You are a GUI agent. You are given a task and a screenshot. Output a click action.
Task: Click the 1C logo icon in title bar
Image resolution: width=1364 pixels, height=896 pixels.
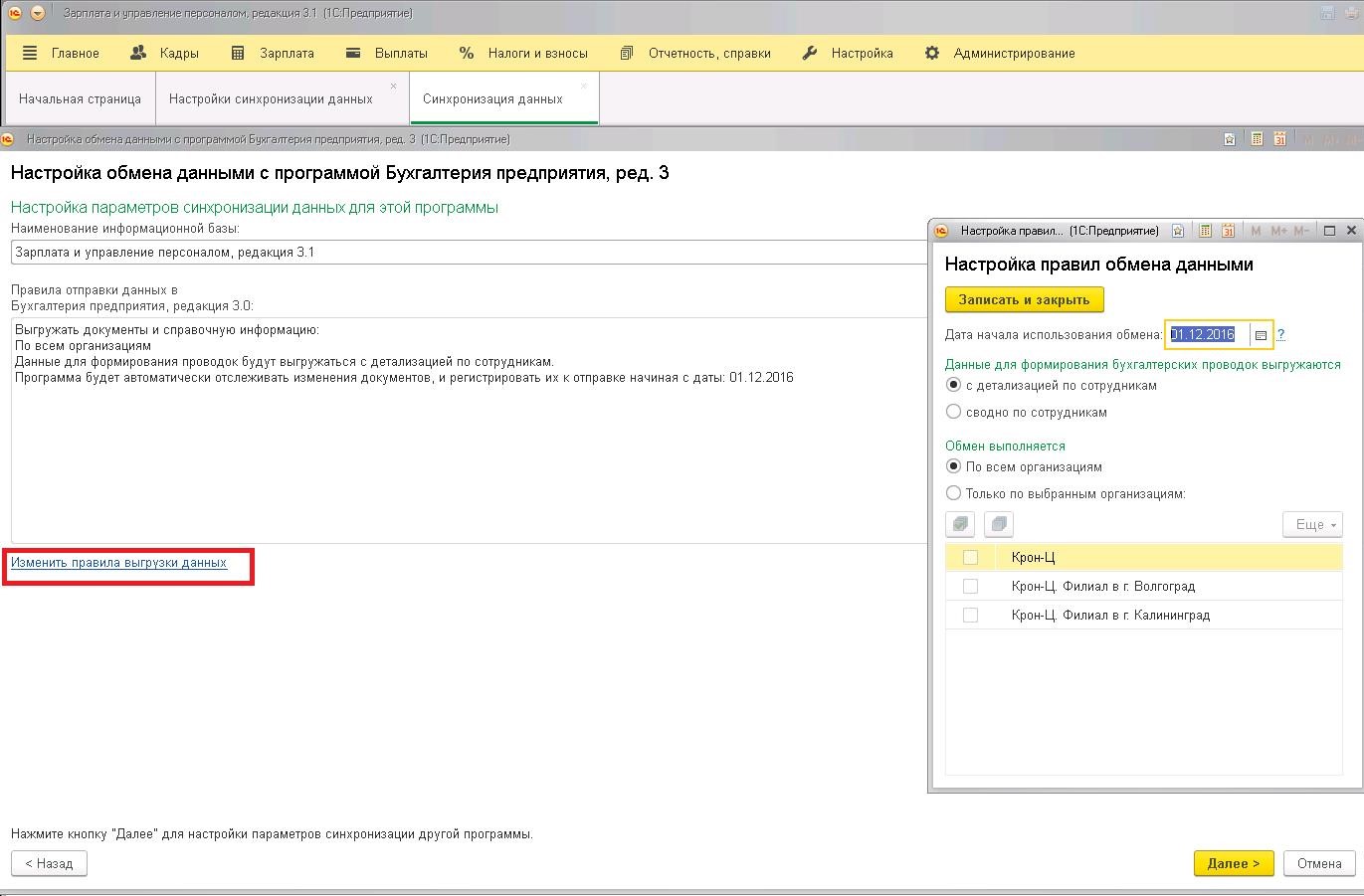click(x=15, y=13)
